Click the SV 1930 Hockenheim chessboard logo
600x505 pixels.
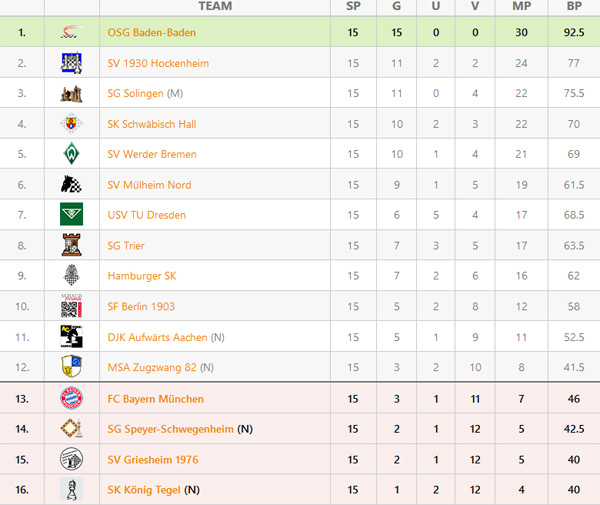point(72,63)
